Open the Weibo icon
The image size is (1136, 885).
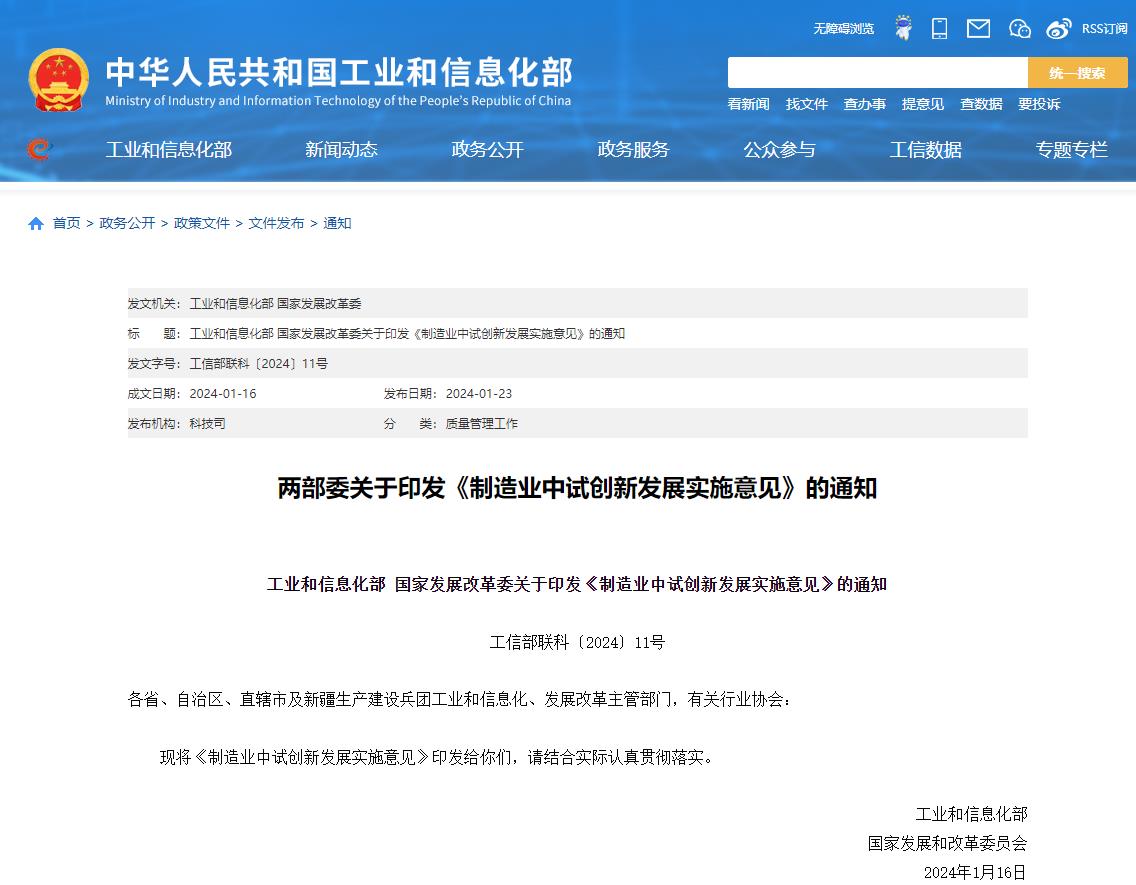point(1059,28)
